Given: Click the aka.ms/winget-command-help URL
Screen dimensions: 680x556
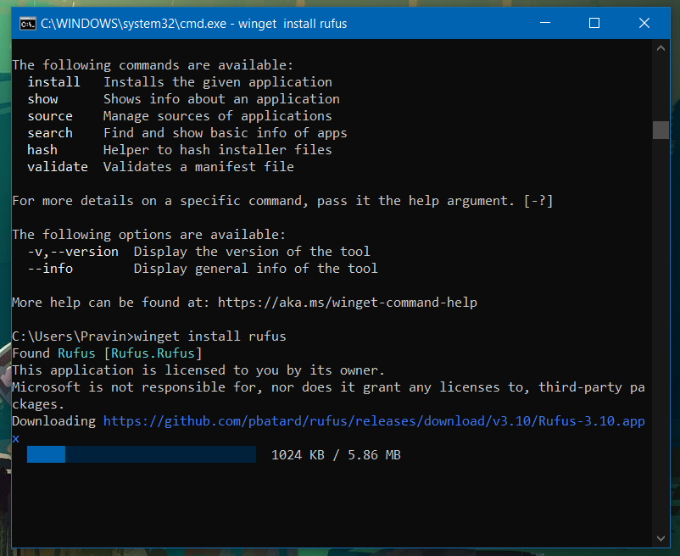Looking at the screenshot, I should (347, 302).
